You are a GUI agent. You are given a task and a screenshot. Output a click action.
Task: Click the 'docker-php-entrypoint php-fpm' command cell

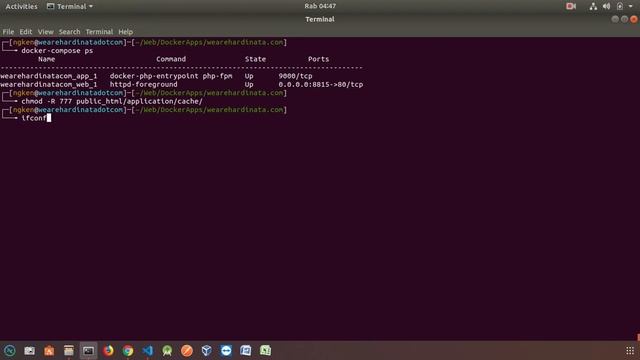coord(171,76)
